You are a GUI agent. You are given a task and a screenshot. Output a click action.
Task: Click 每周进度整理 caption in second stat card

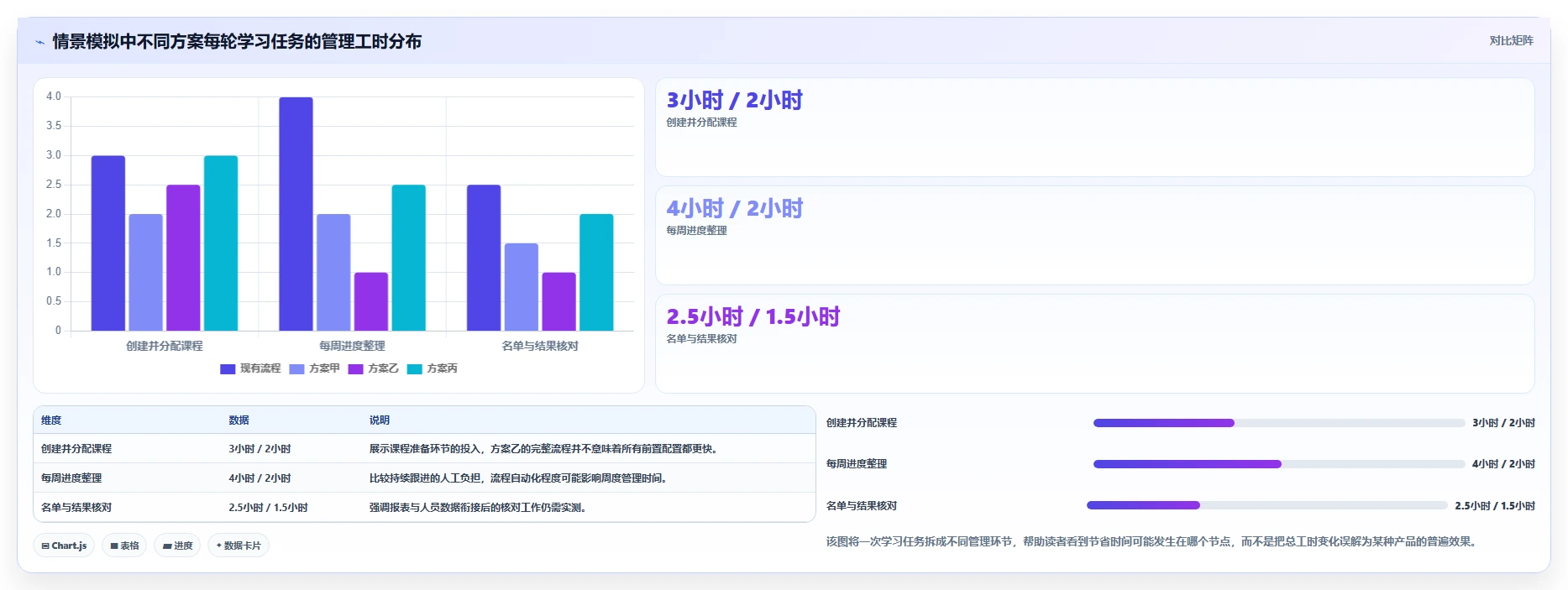[x=696, y=231]
